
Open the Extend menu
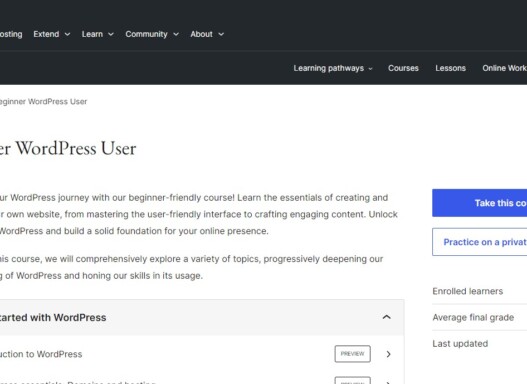coord(52,34)
